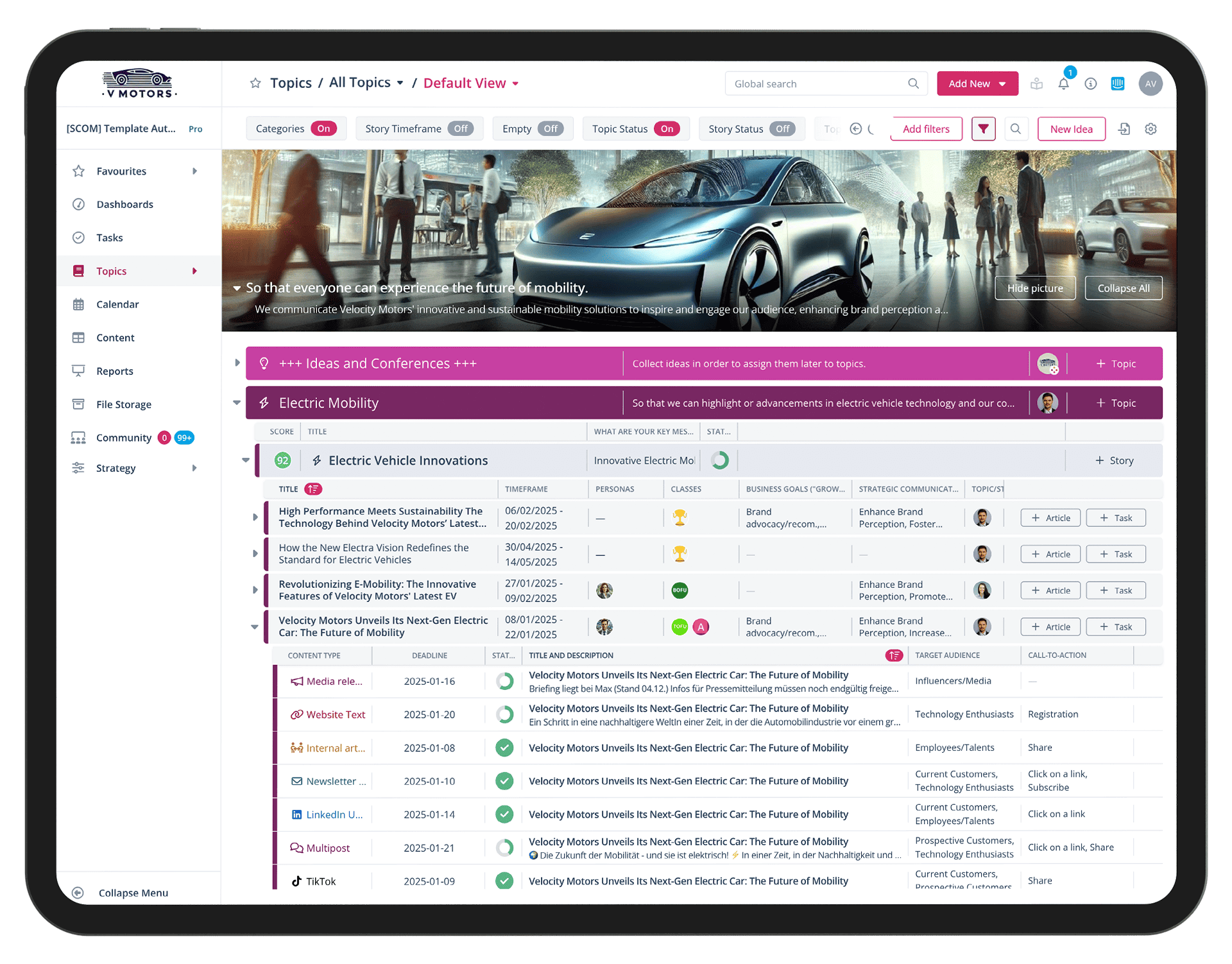Click the info circle icon in header
The width and height of the screenshot is (1232, 964).
click(x=1091, y=84)
